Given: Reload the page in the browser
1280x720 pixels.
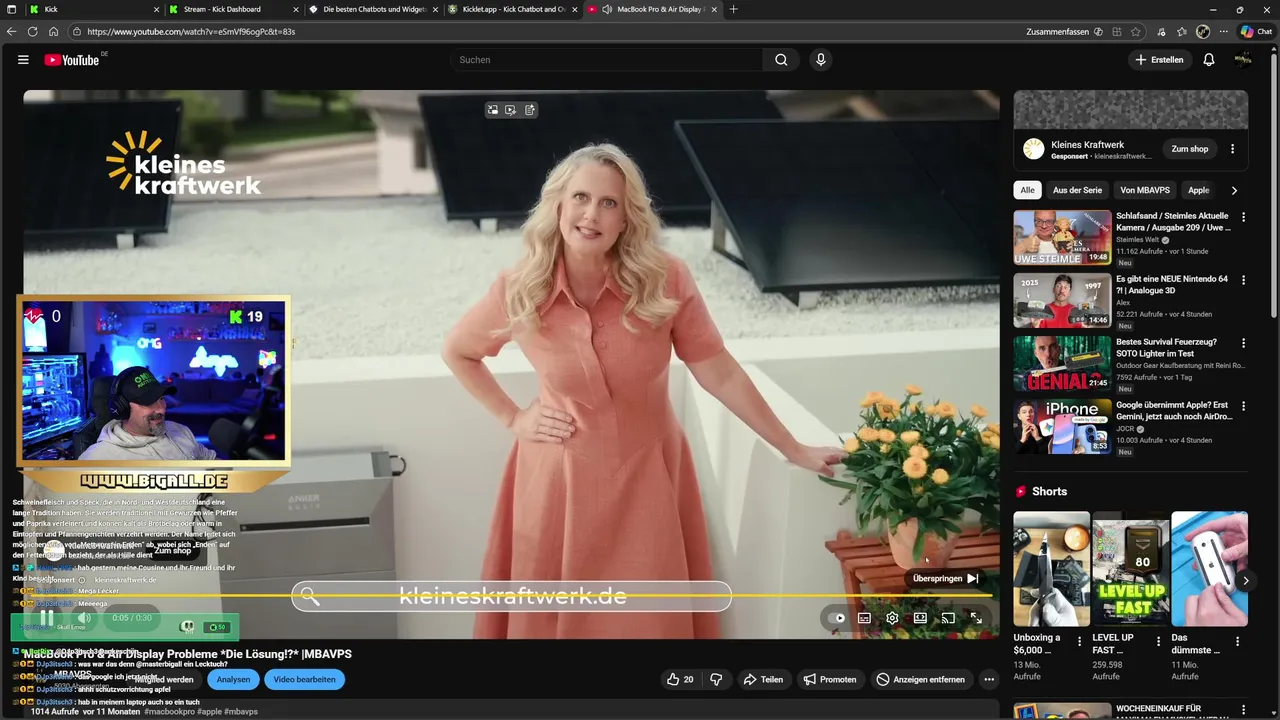Looking at the screenshot, I should click(32, 31).
